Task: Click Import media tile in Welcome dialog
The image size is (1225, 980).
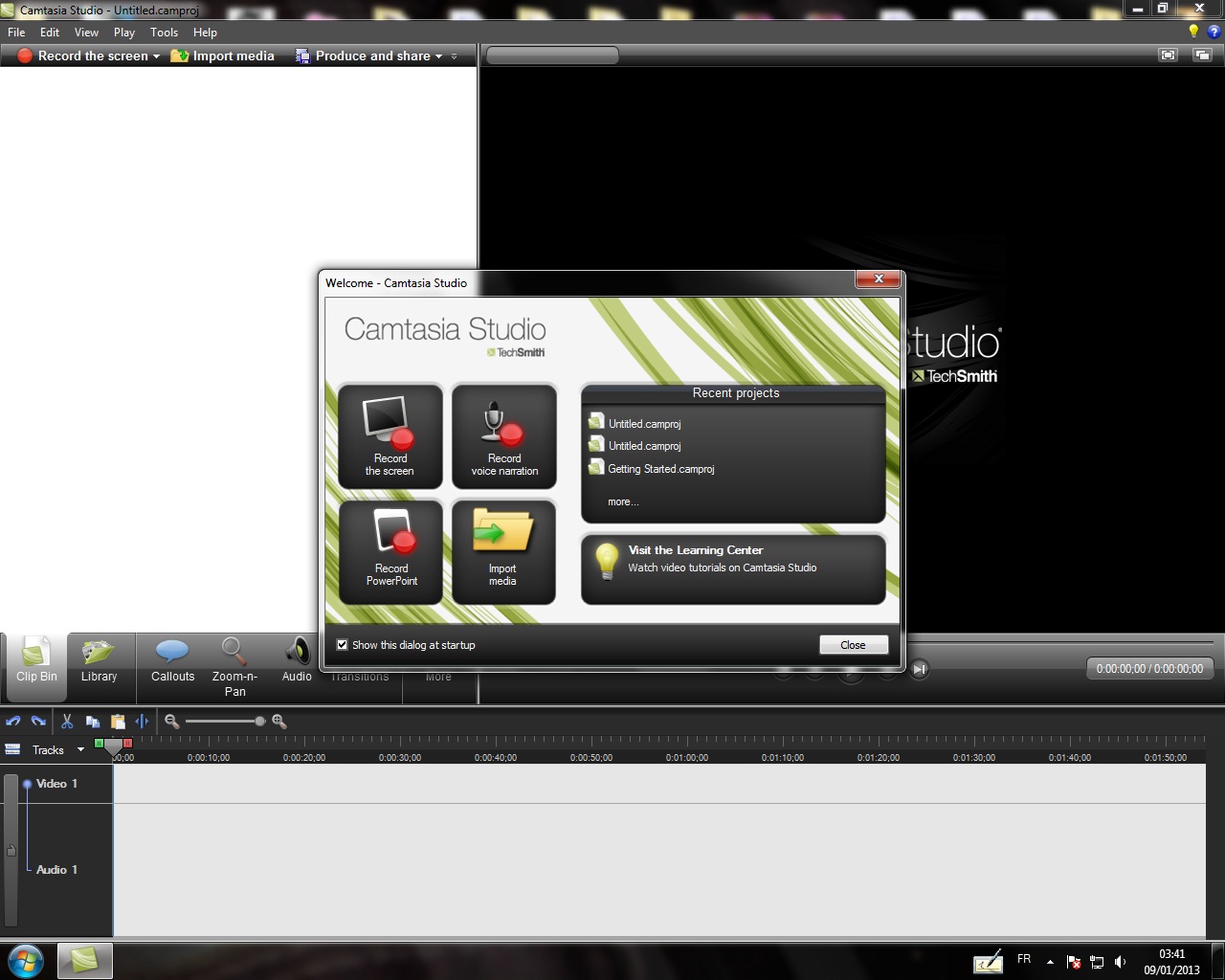Action: click(x=504, y=552)
